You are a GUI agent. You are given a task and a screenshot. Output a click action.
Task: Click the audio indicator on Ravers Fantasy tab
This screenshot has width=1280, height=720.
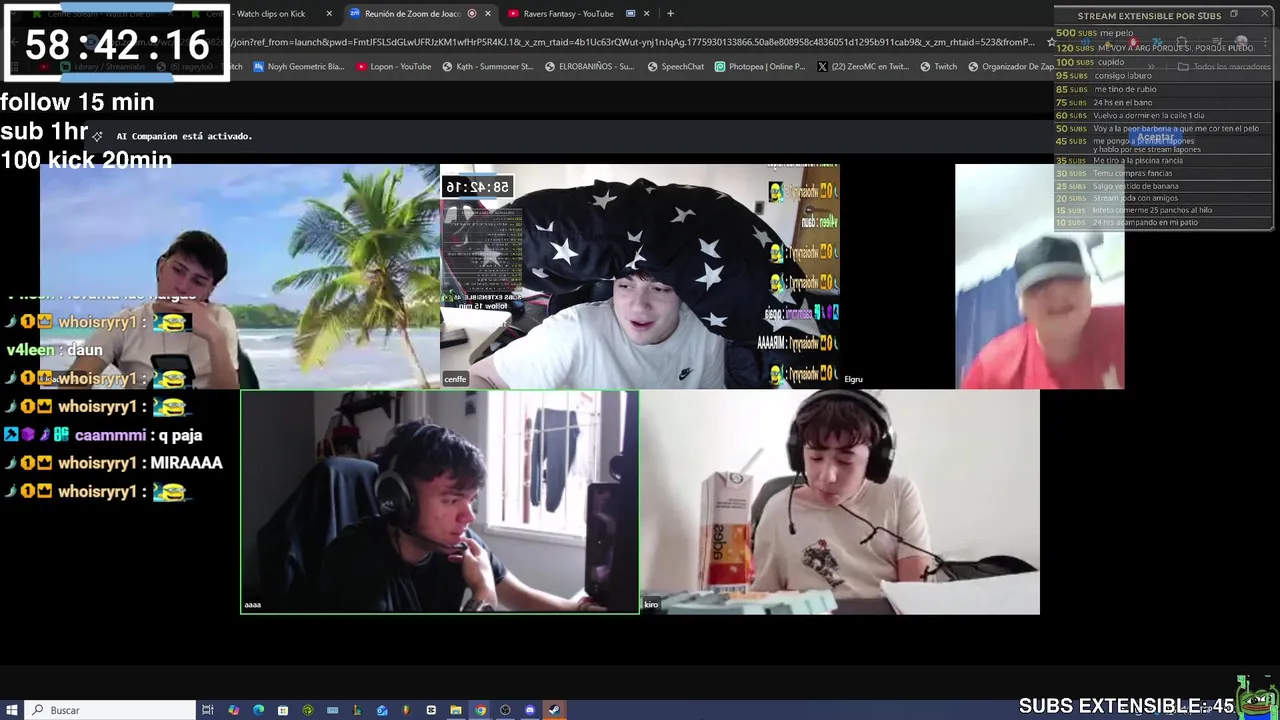pos(630,14)
